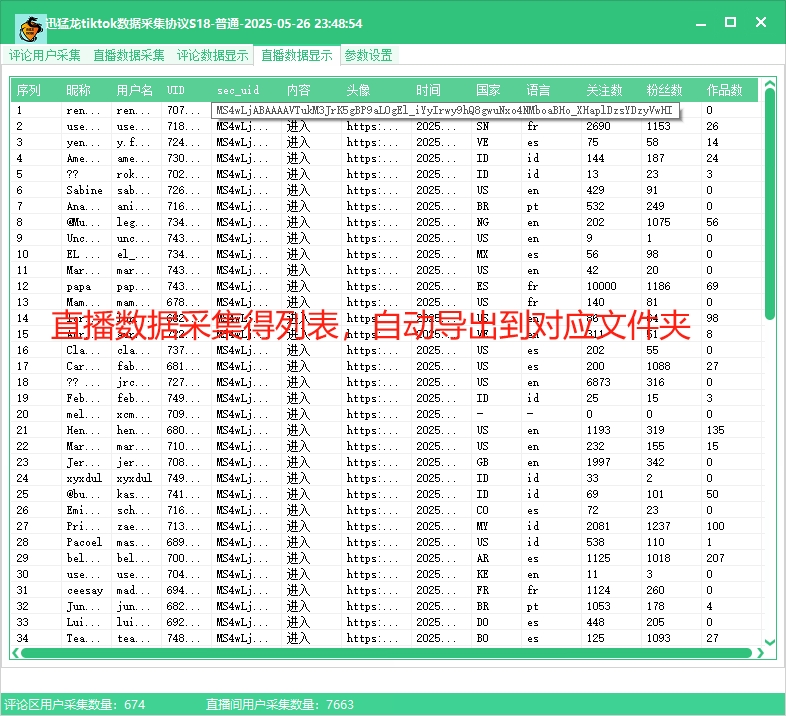Click the https avatar link in row 33
This screenshot has width=786, height=716.
tap(372, 622)
